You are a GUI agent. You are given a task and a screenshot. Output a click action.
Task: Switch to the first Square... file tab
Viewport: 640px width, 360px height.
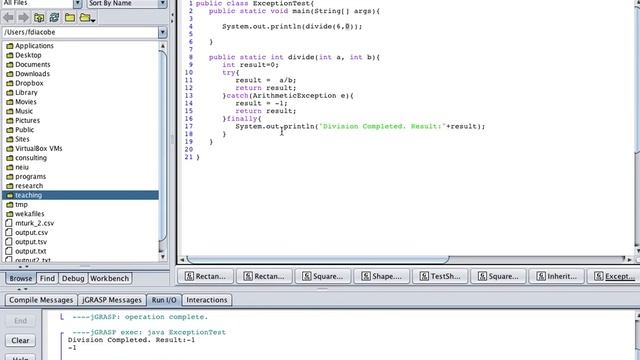click(323, 276)
